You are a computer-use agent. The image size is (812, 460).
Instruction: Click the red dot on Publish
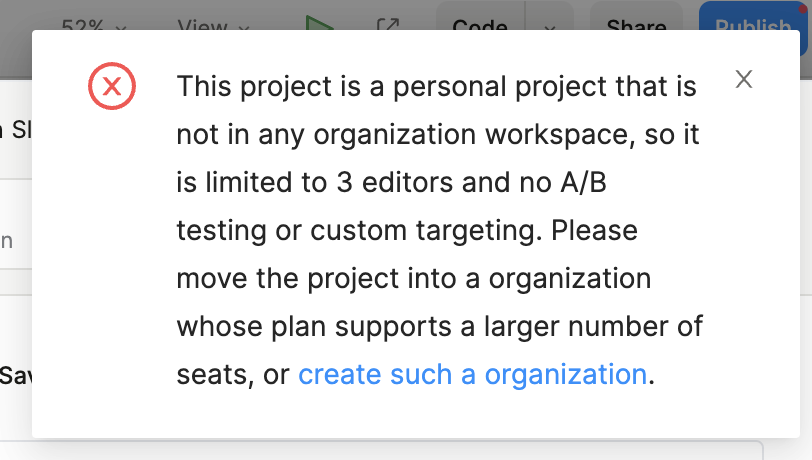(801, 4)
